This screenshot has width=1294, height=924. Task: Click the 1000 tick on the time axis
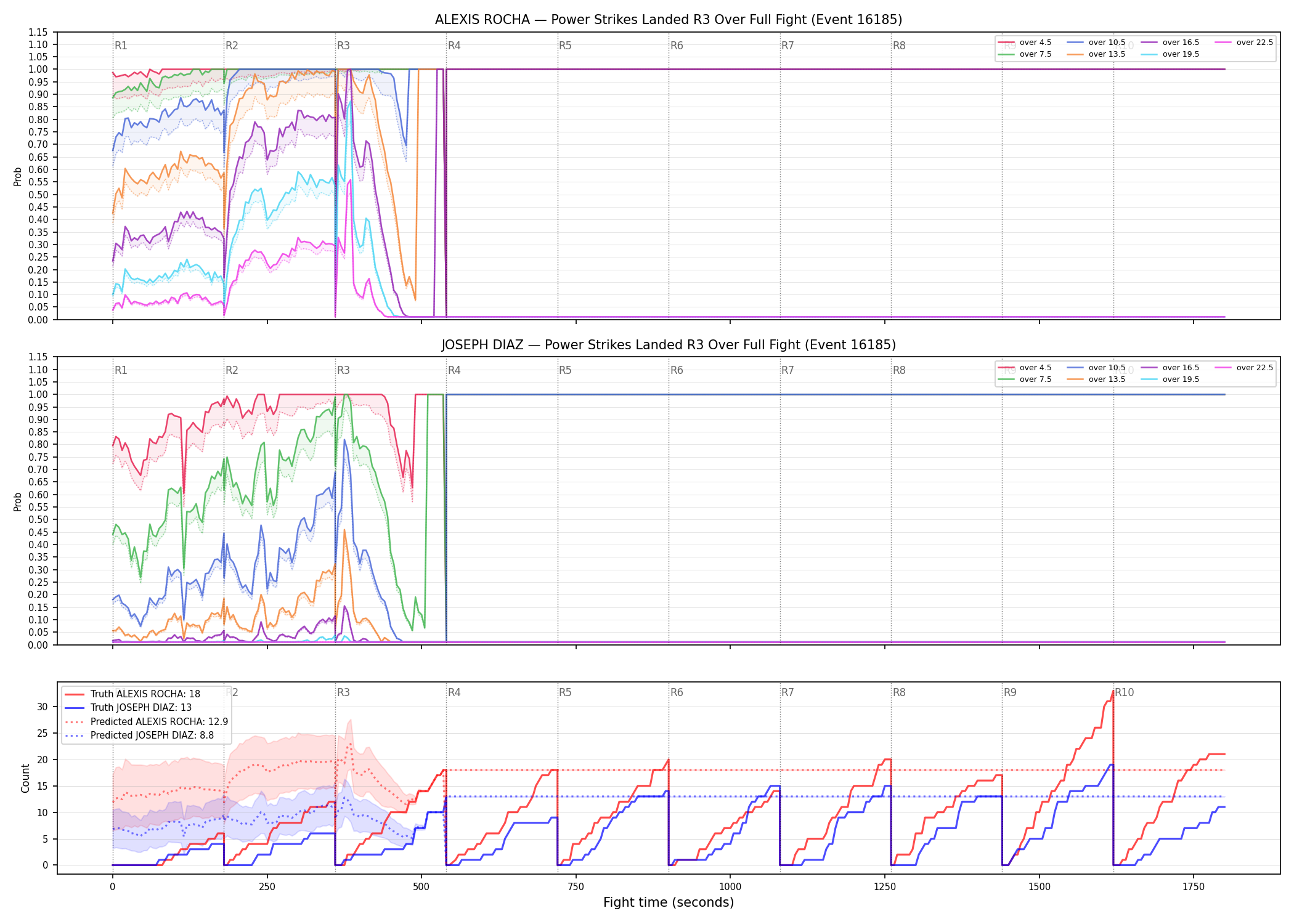tap(730, 887)
